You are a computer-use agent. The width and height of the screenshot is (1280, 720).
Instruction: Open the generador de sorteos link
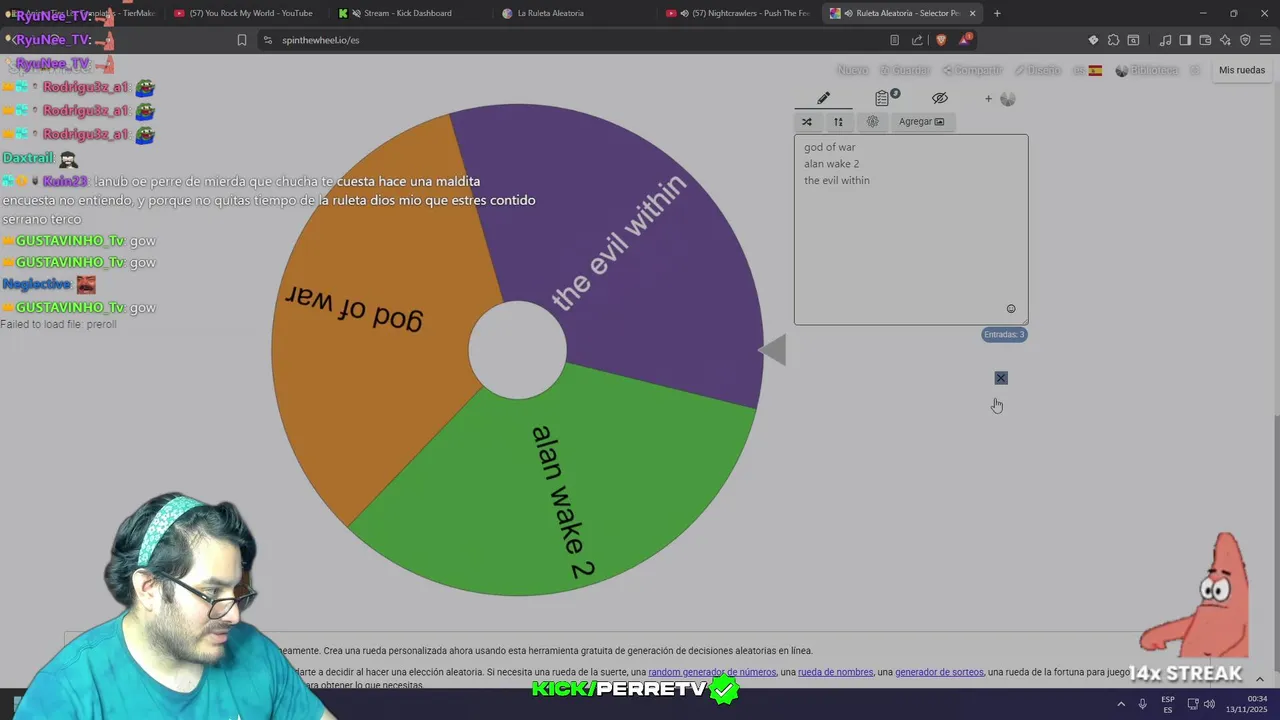pos(939,672)
